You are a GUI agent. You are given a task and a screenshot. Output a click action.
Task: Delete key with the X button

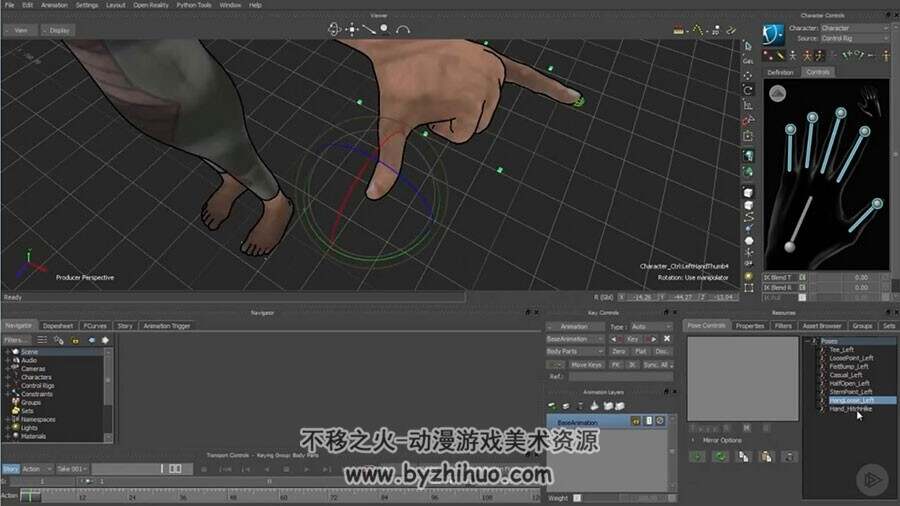[667, 339]
